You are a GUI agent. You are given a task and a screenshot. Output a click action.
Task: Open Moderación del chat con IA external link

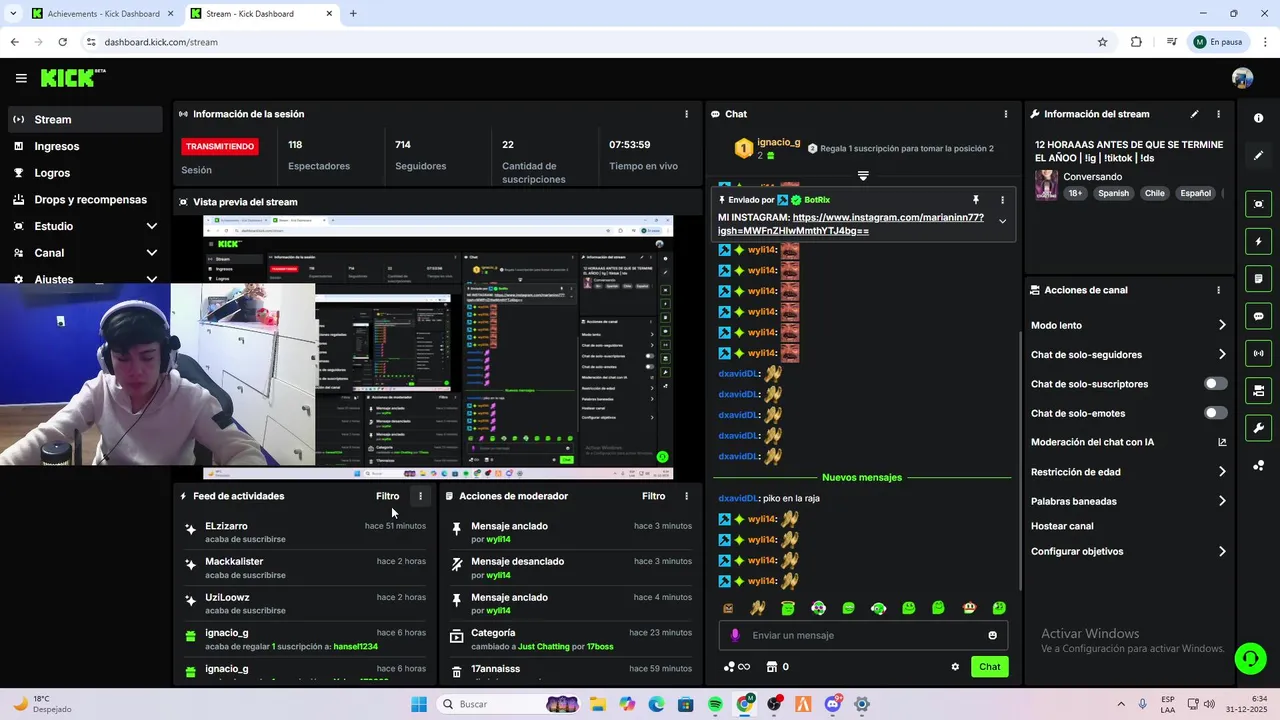(x=1222, y=442)
